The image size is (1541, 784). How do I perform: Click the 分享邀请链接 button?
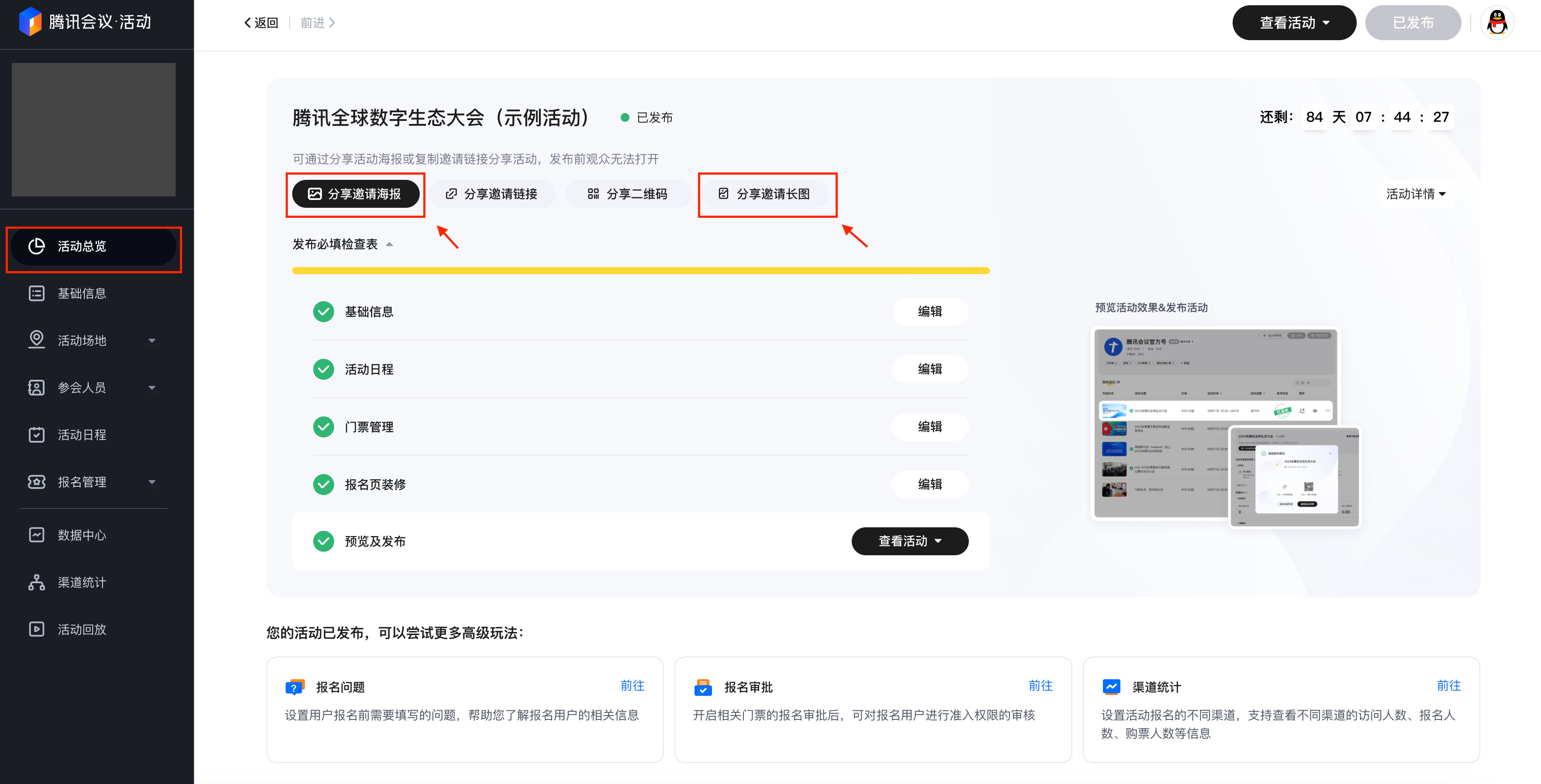pos(492,194)
